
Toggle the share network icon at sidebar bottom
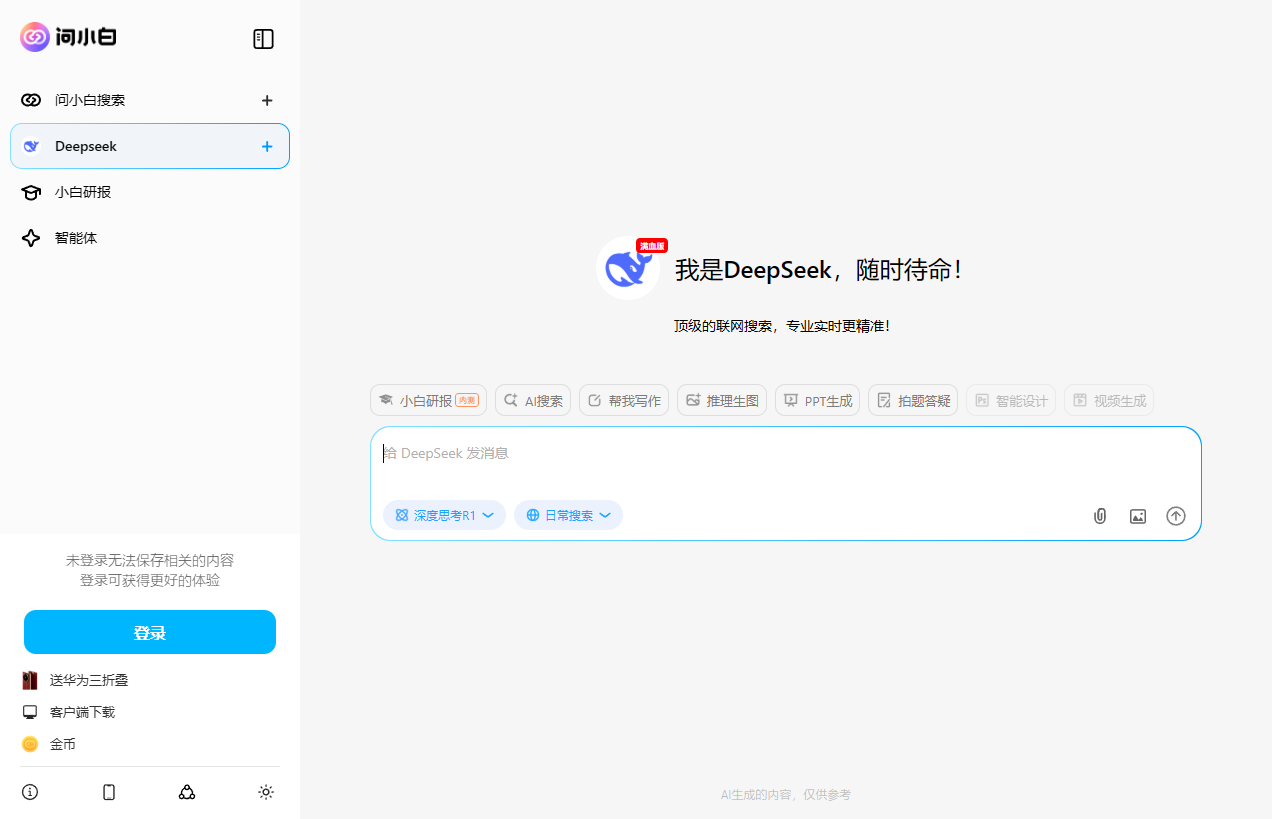187,791
